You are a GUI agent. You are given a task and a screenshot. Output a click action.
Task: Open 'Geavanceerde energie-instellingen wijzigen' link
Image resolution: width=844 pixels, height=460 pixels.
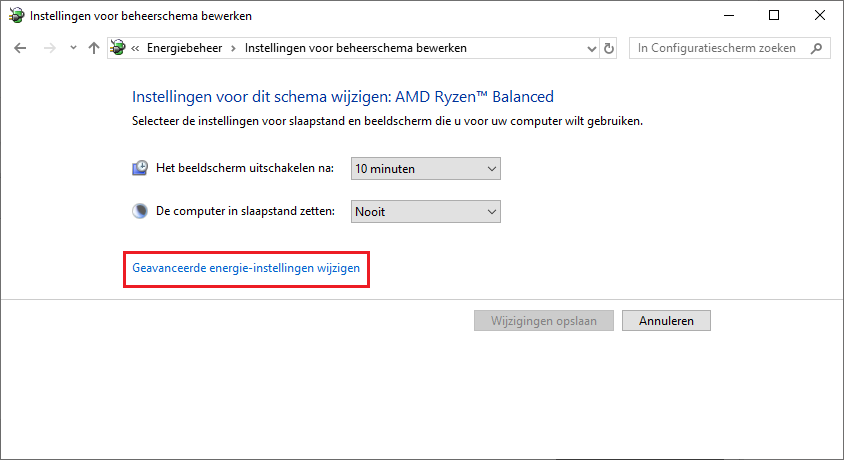pyautogui.click(x=246, y=268)
